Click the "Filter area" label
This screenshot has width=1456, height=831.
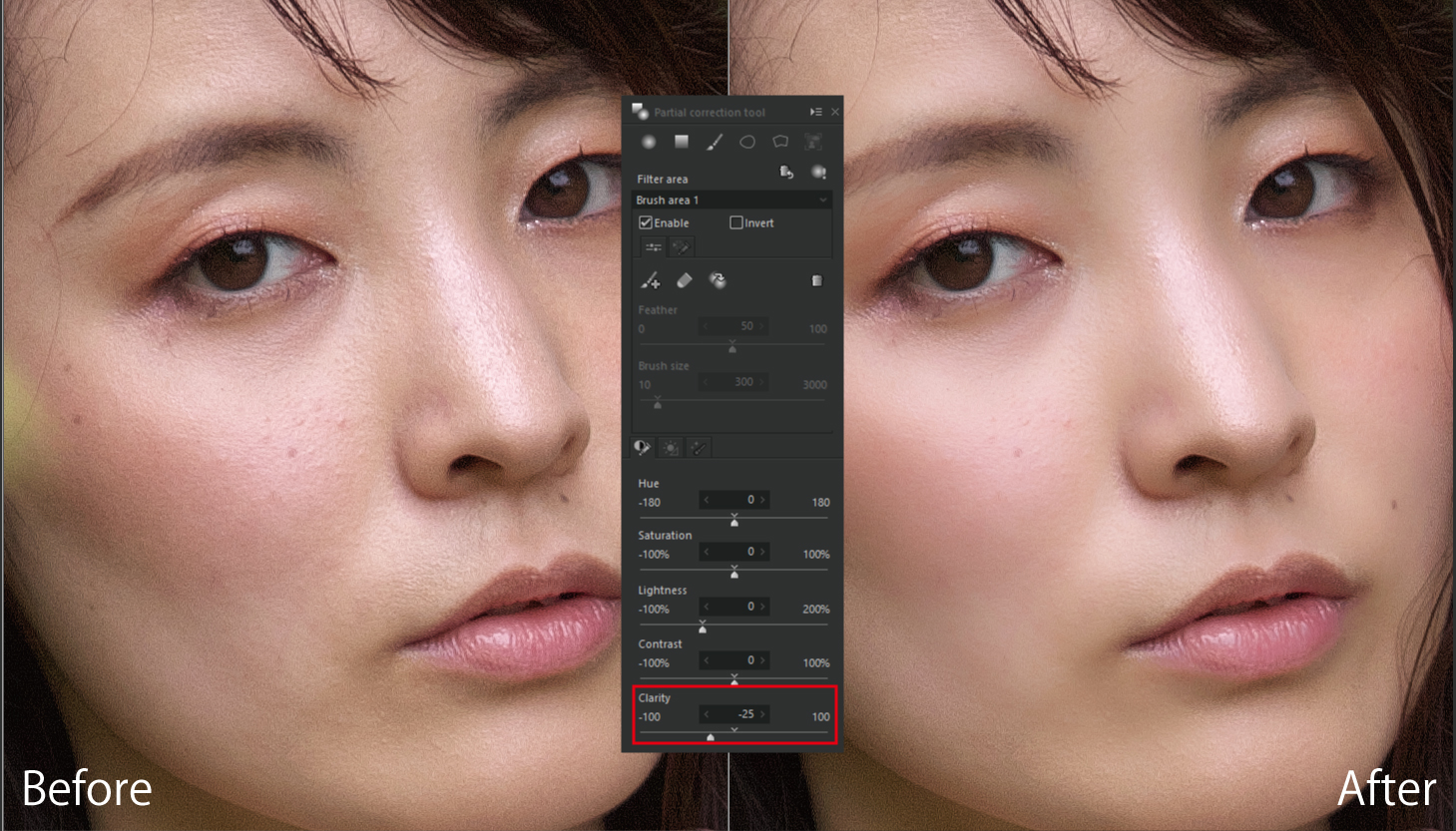663,180
